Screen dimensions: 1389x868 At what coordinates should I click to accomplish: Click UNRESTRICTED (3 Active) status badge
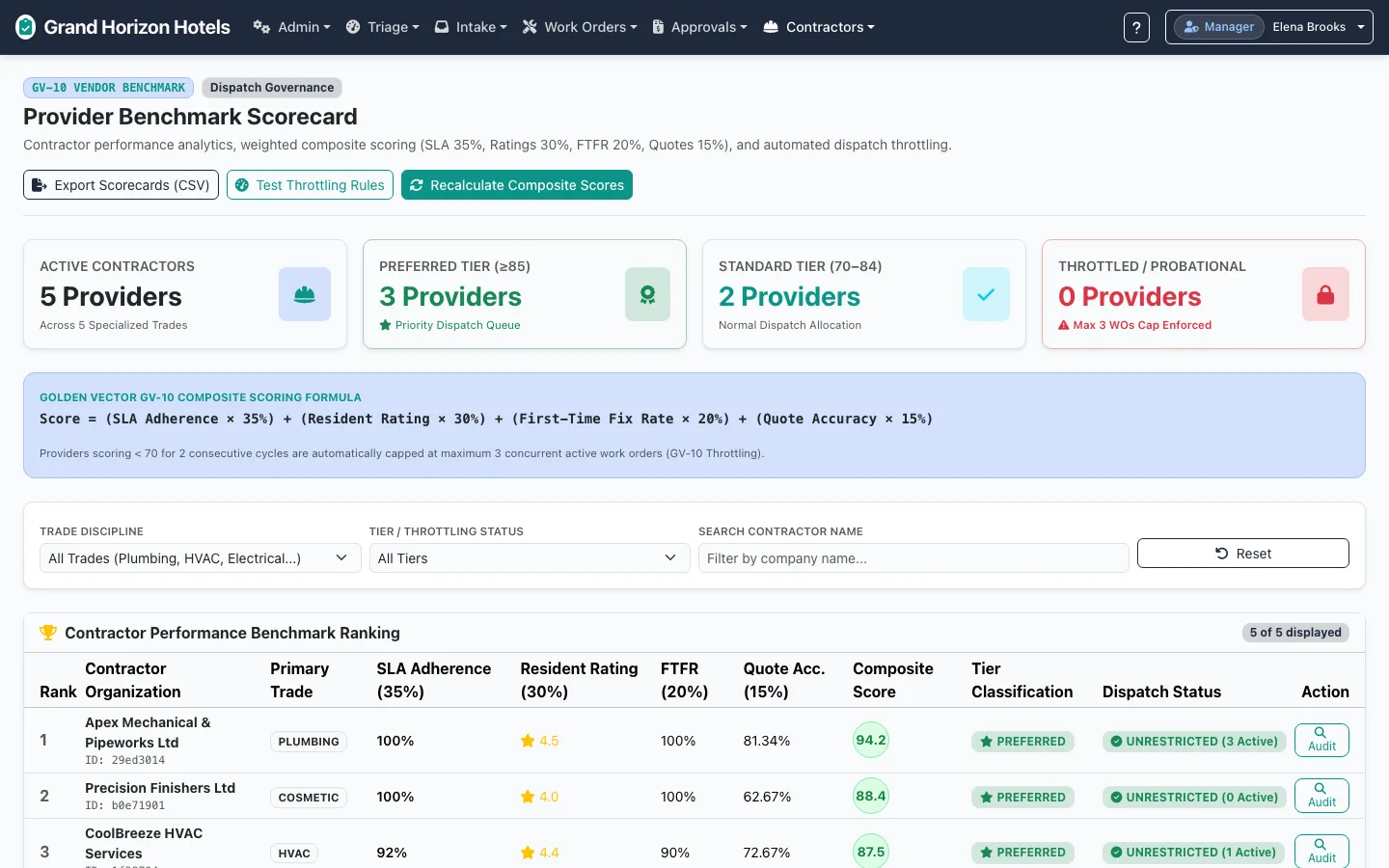point(1194,742)
